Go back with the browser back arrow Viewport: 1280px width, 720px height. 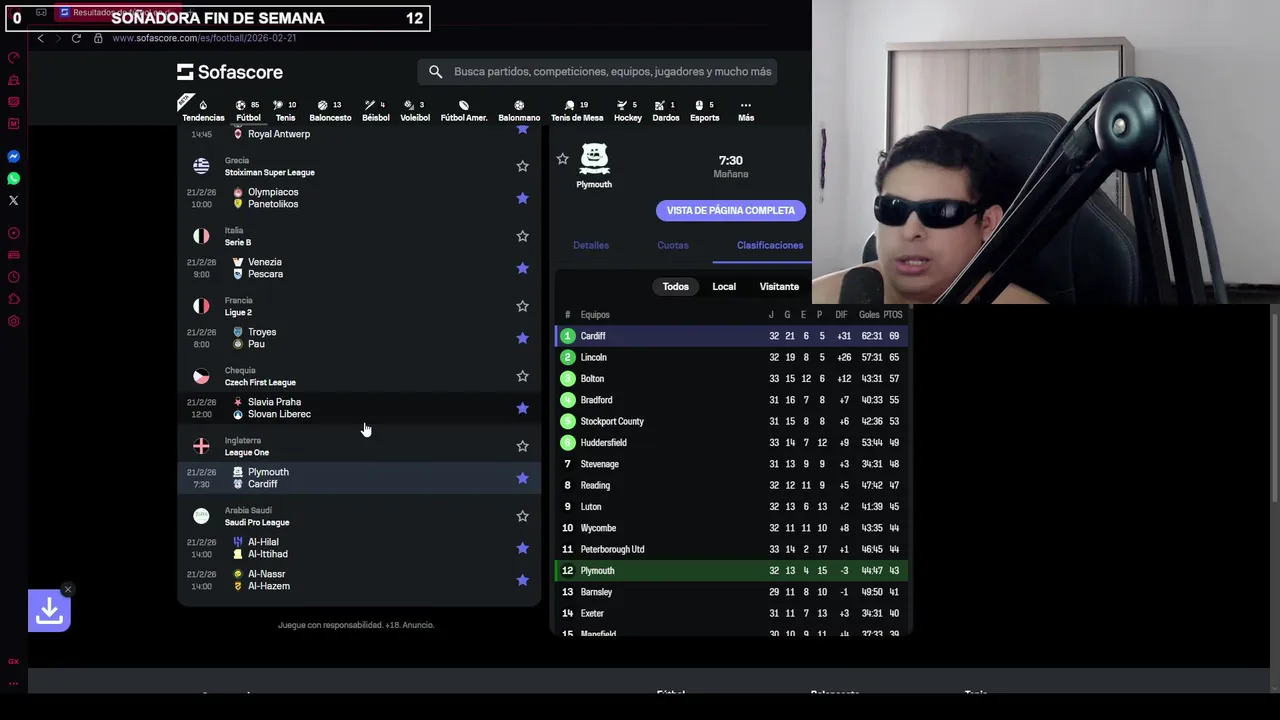(x=40, y=38)
